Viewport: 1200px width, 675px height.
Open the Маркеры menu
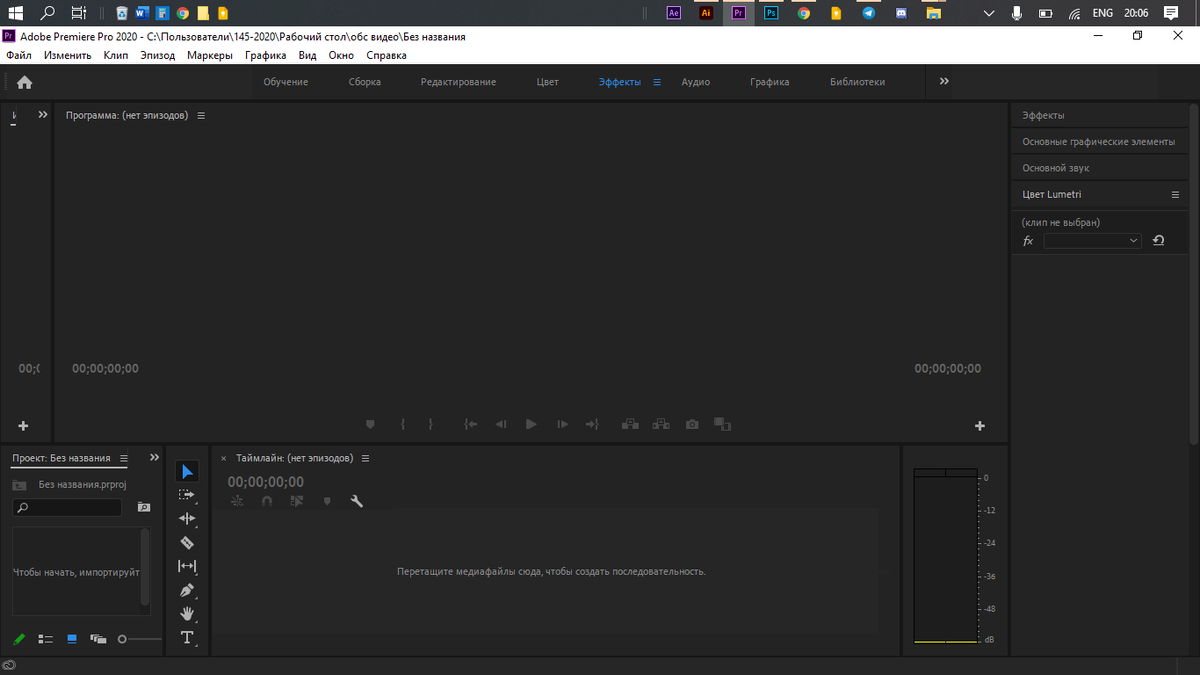pyautogui.click(x=210, y=56)
